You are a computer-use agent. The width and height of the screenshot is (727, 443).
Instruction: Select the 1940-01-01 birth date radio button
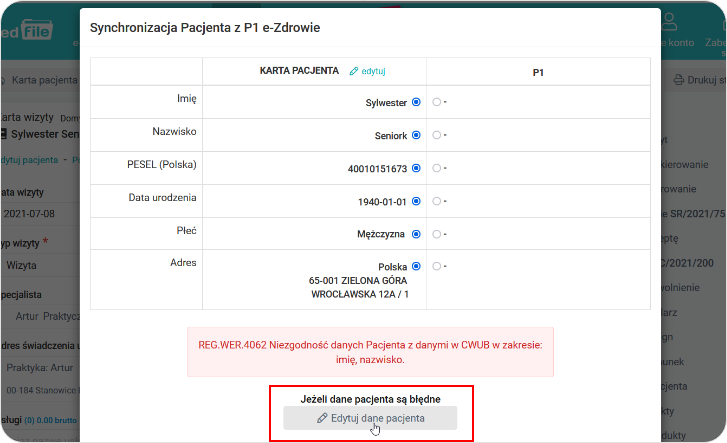[x=415, y=201]
